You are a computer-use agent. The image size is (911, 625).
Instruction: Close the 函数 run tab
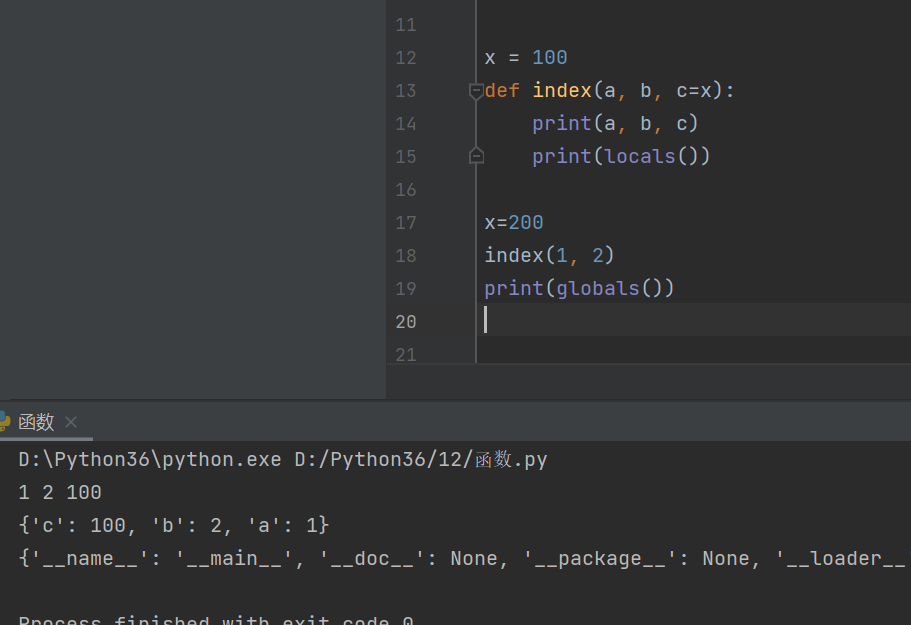71,422
